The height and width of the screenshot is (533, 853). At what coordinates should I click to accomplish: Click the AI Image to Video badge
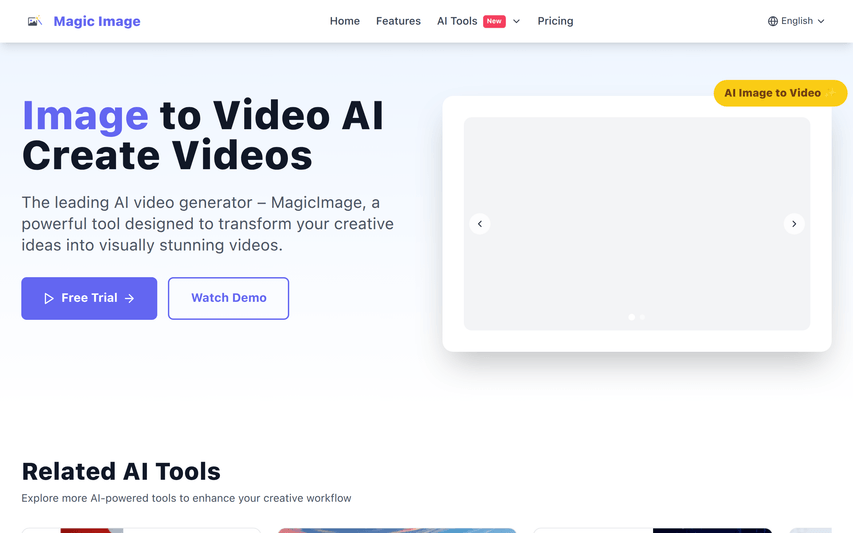click(x=772, y=93)
